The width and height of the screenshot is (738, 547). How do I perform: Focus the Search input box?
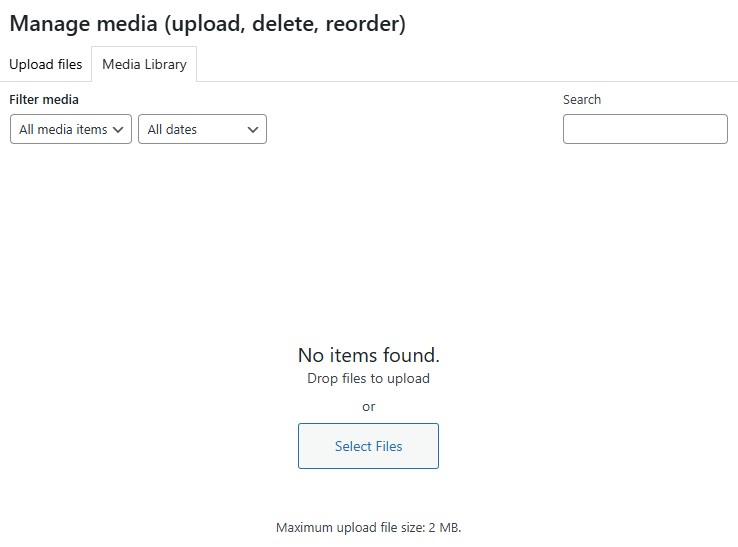click(645, 129)
